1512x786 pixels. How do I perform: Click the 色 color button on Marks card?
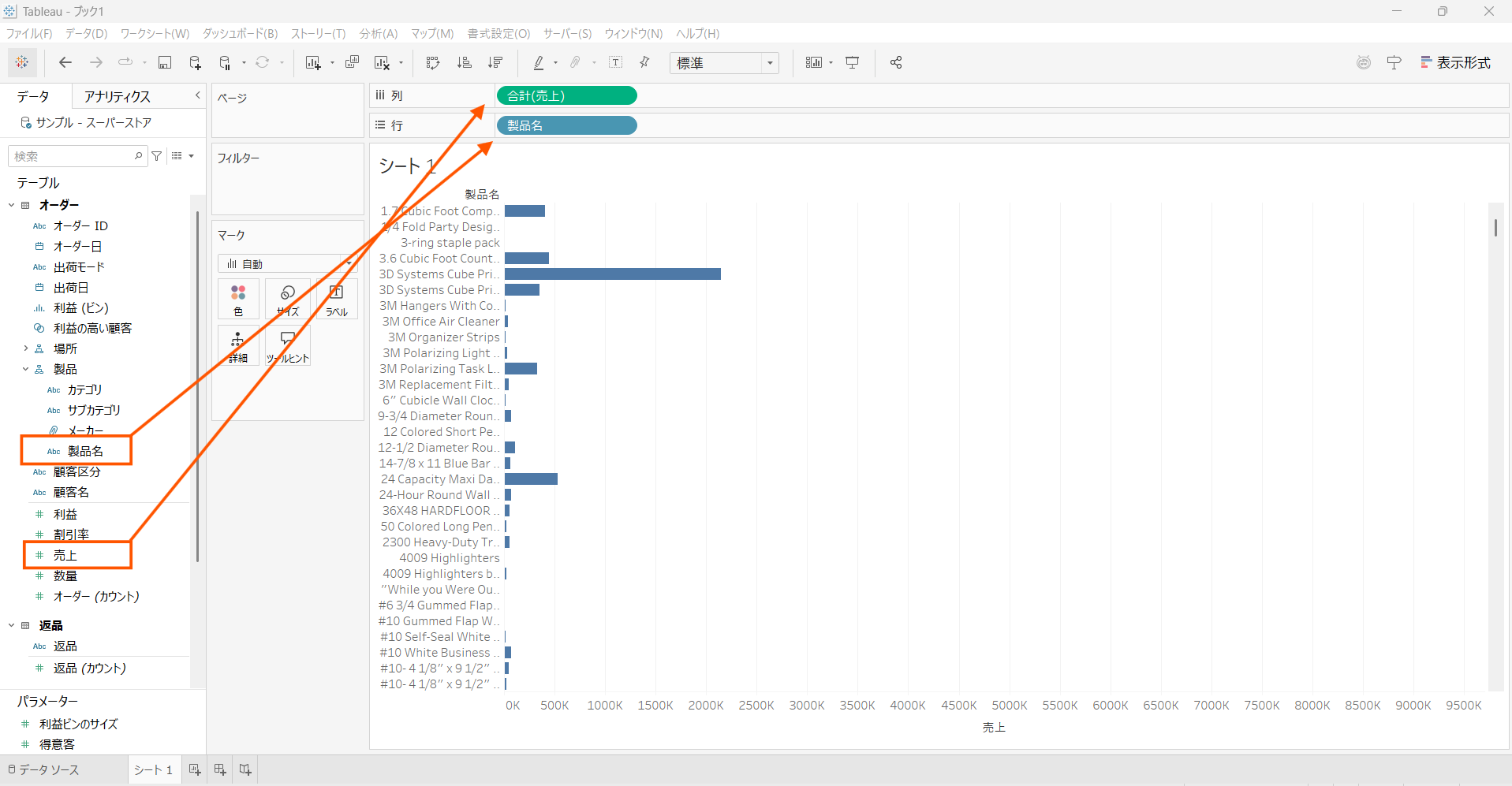(238, 300)
